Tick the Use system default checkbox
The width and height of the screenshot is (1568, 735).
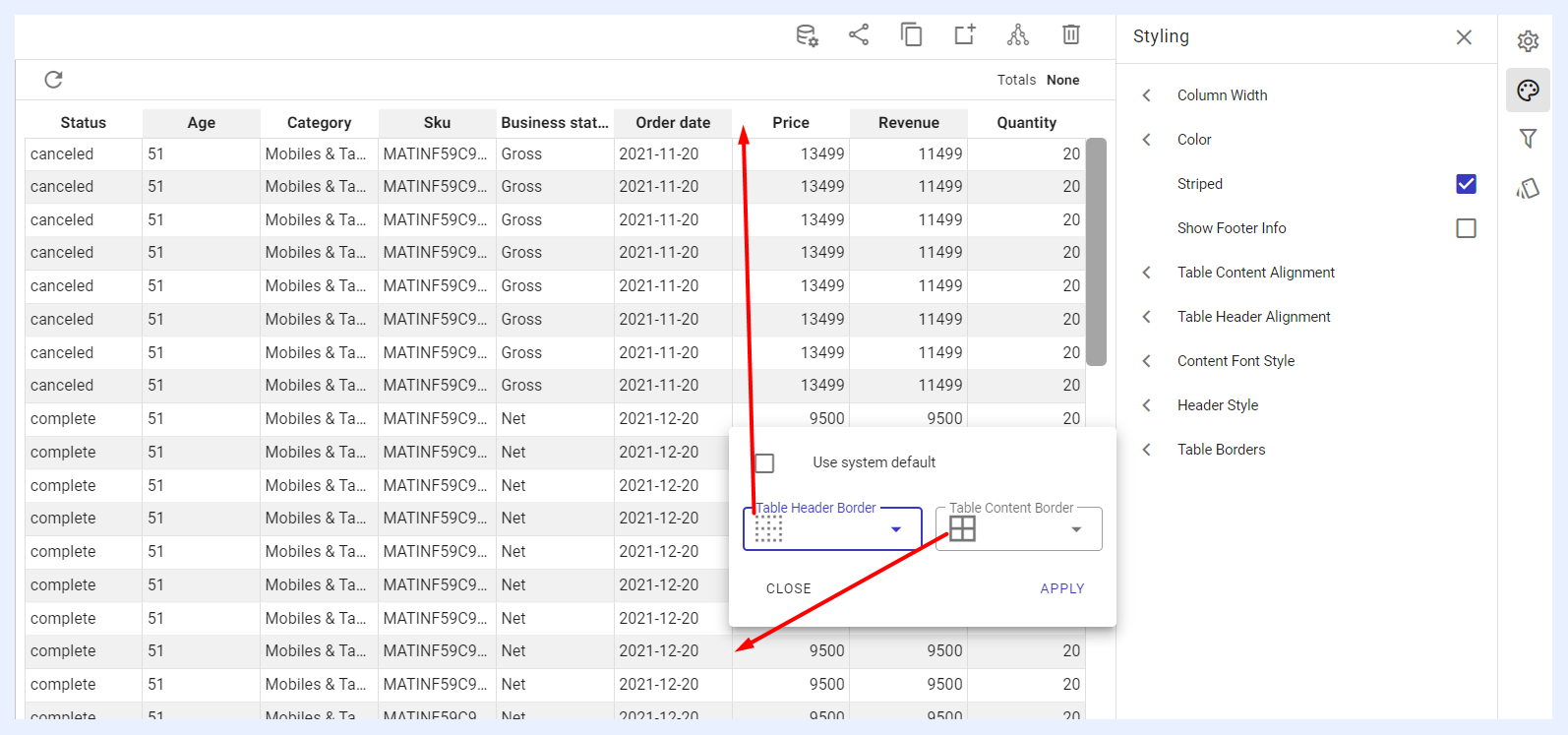[764, 462]
